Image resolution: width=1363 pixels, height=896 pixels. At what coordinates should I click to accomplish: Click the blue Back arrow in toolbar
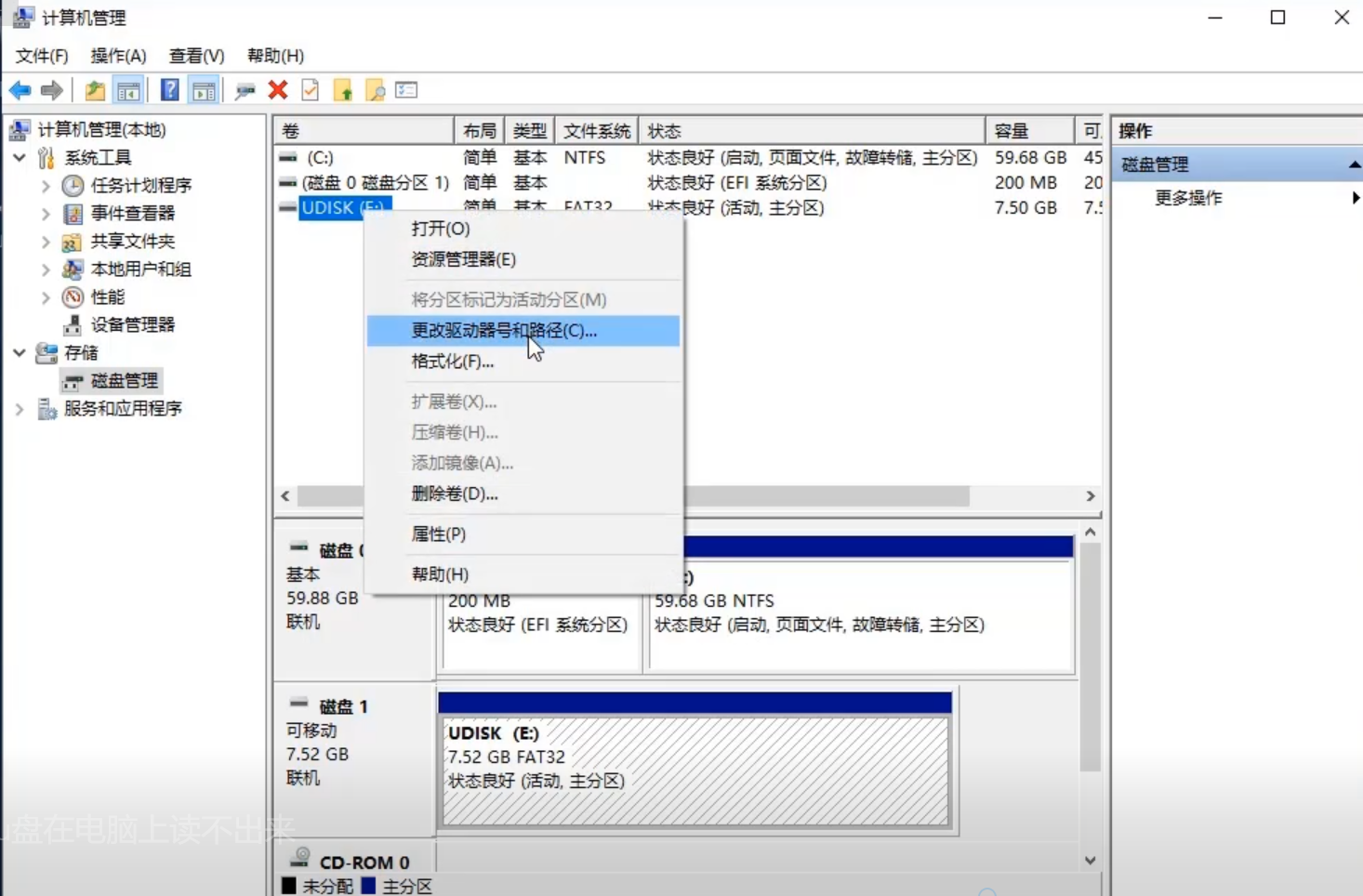pos(20,90)
